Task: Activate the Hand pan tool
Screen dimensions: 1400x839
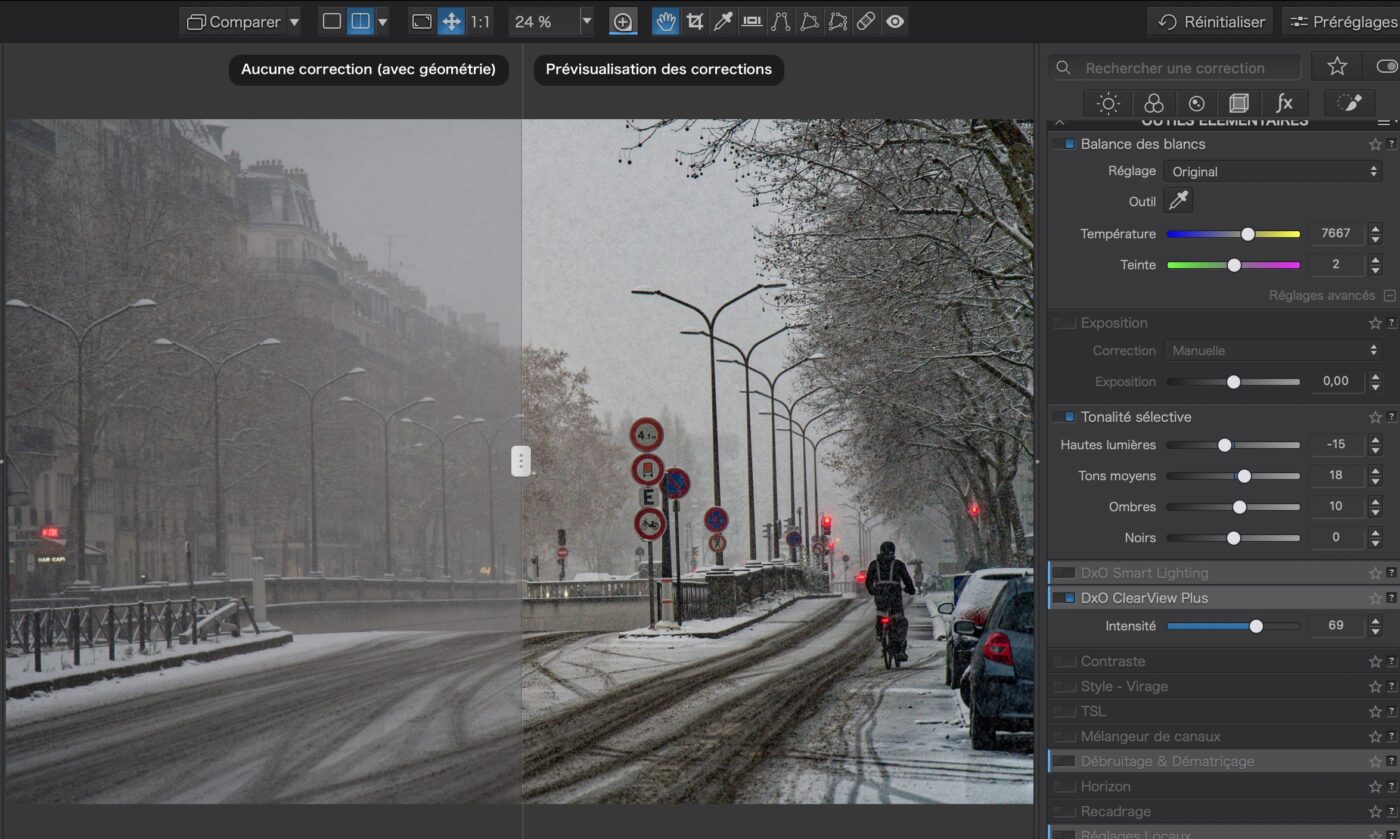Action: (665, 21)
